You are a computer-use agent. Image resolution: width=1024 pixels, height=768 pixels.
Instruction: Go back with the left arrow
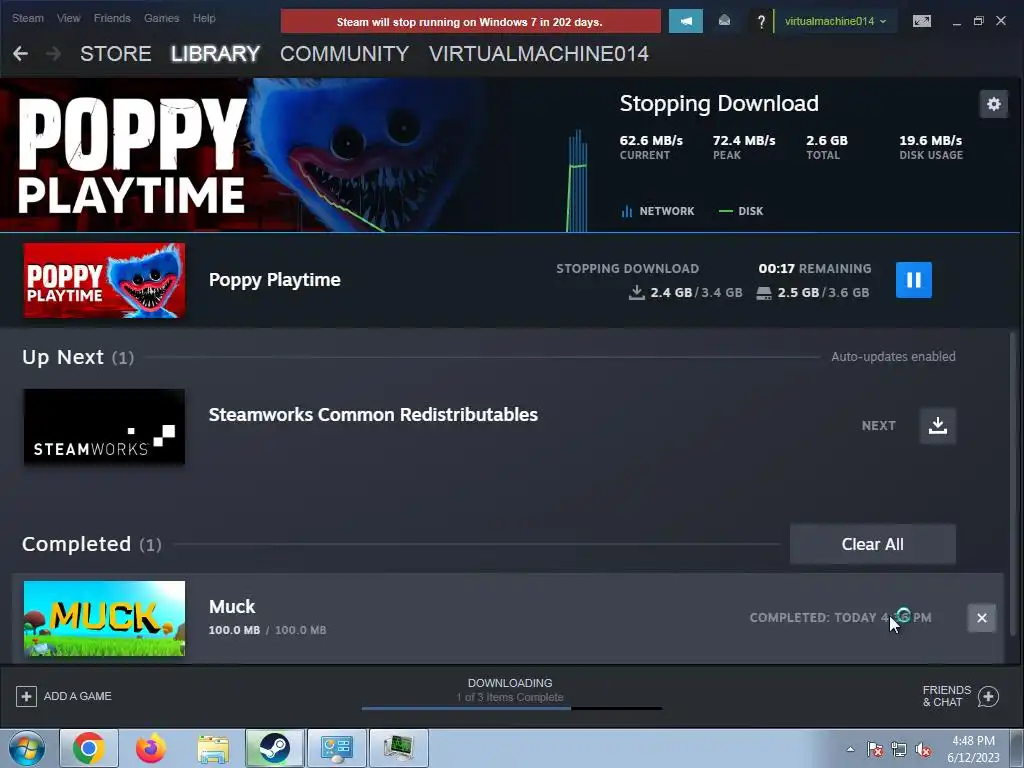click(20, 54)
